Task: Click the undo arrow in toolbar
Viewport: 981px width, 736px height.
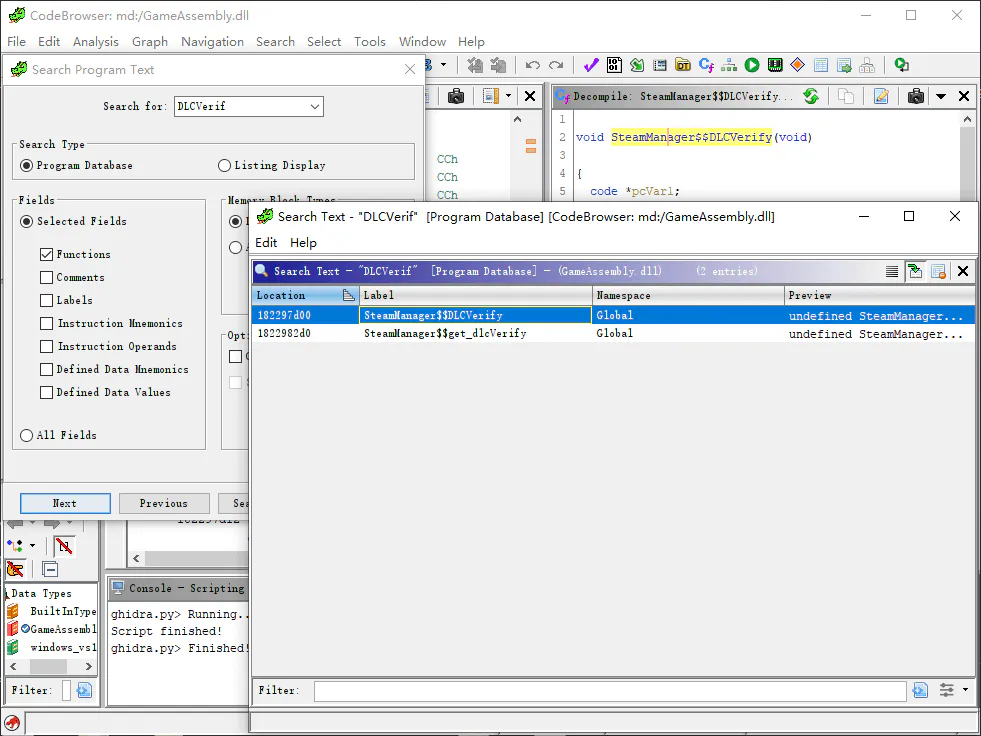Action: tap(532, 65)
